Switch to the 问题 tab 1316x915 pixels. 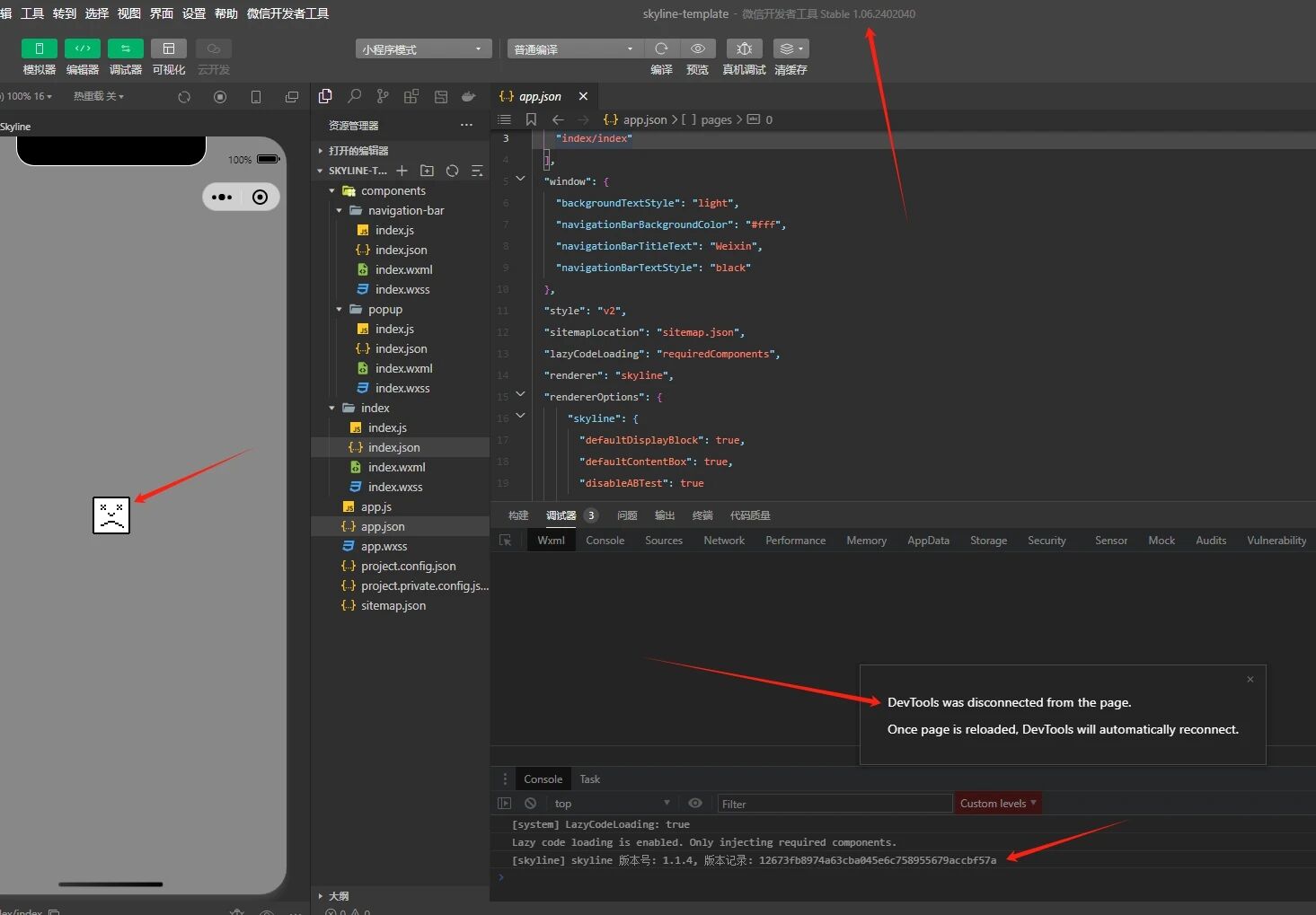(627, 515)
